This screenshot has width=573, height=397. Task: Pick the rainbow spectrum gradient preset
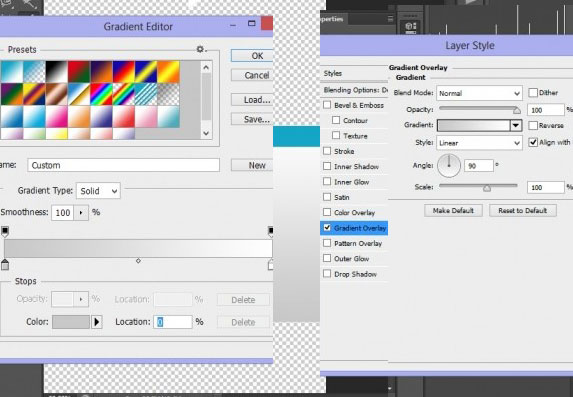[x=101, y=94]
